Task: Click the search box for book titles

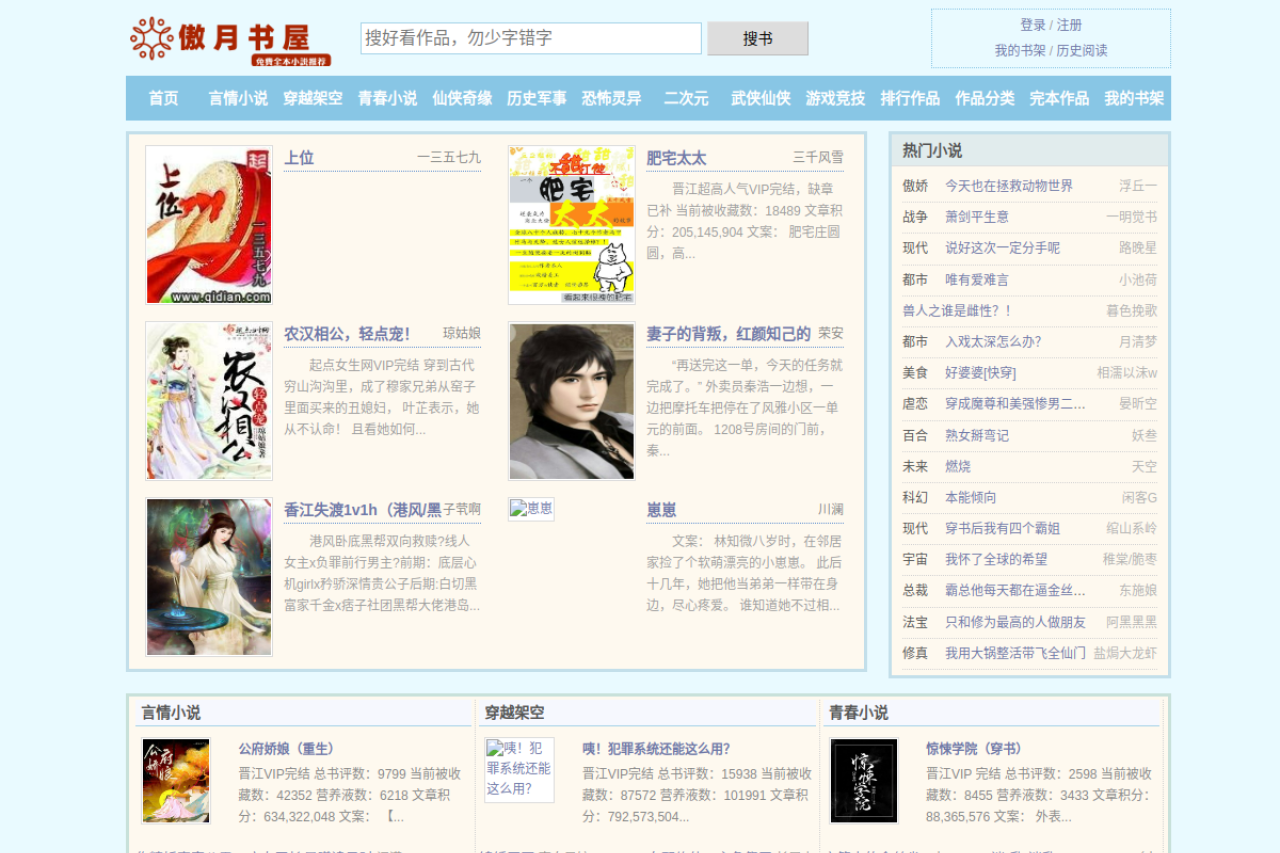Action: pos(530,39)
